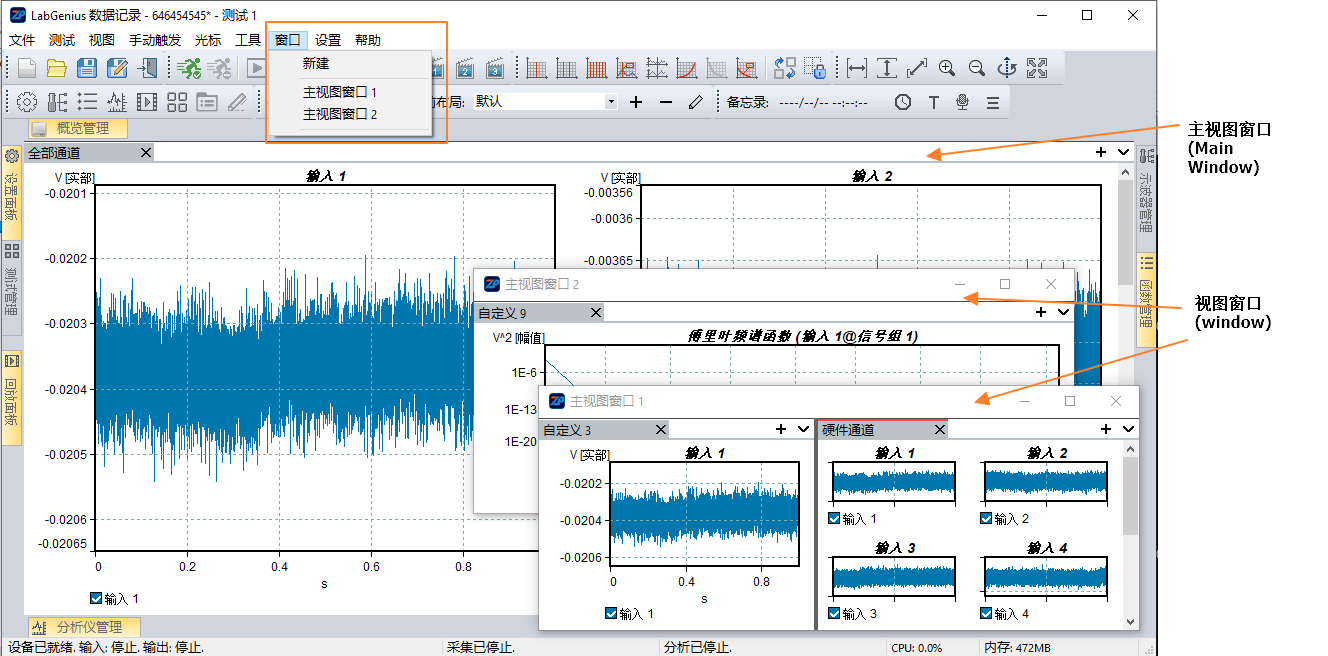1328x656 pixels.
Task: Click the save-as disk with pencil icon
Action: [x=117, y=68]
